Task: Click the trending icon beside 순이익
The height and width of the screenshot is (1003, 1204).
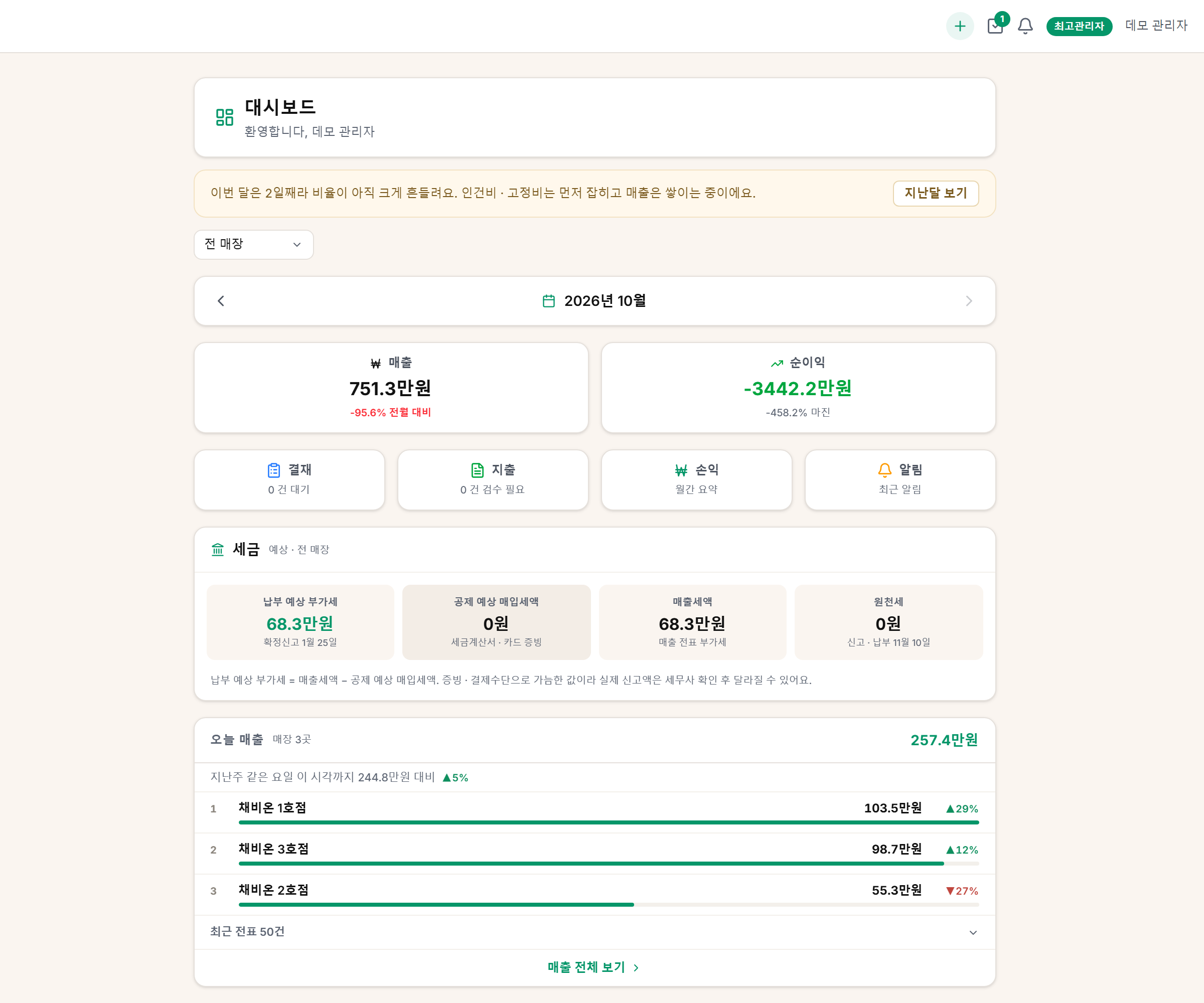Action: click(x=777, y=364)
